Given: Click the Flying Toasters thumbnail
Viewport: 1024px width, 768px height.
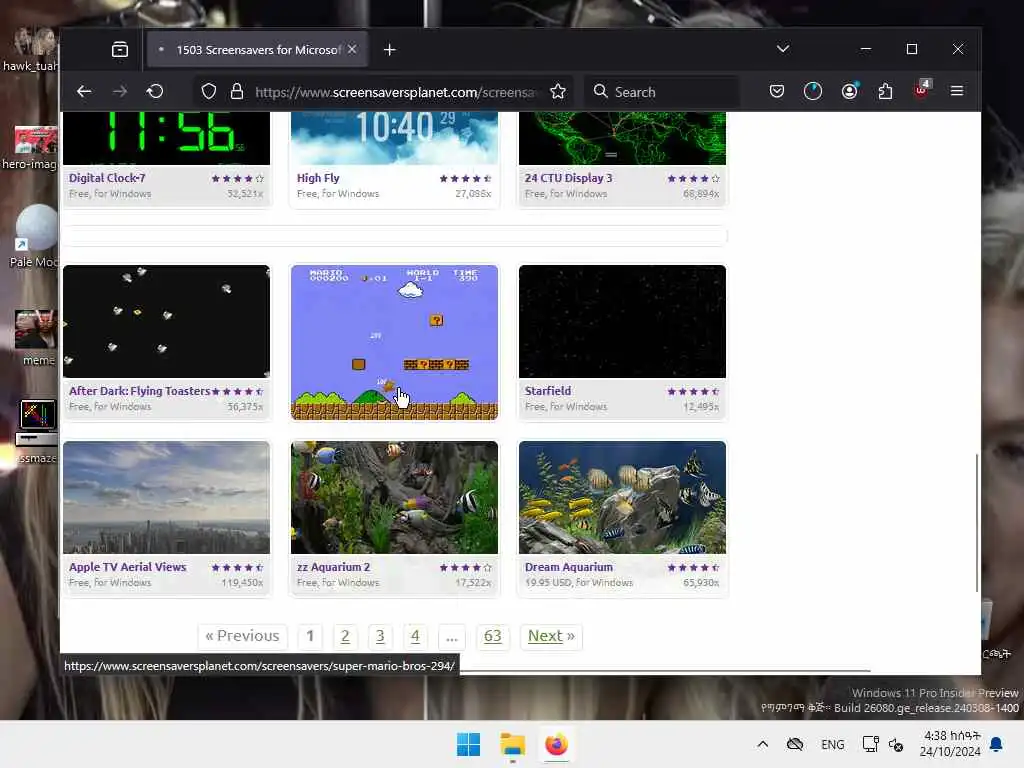Looking at the screenshot, I should click(167, 321).
